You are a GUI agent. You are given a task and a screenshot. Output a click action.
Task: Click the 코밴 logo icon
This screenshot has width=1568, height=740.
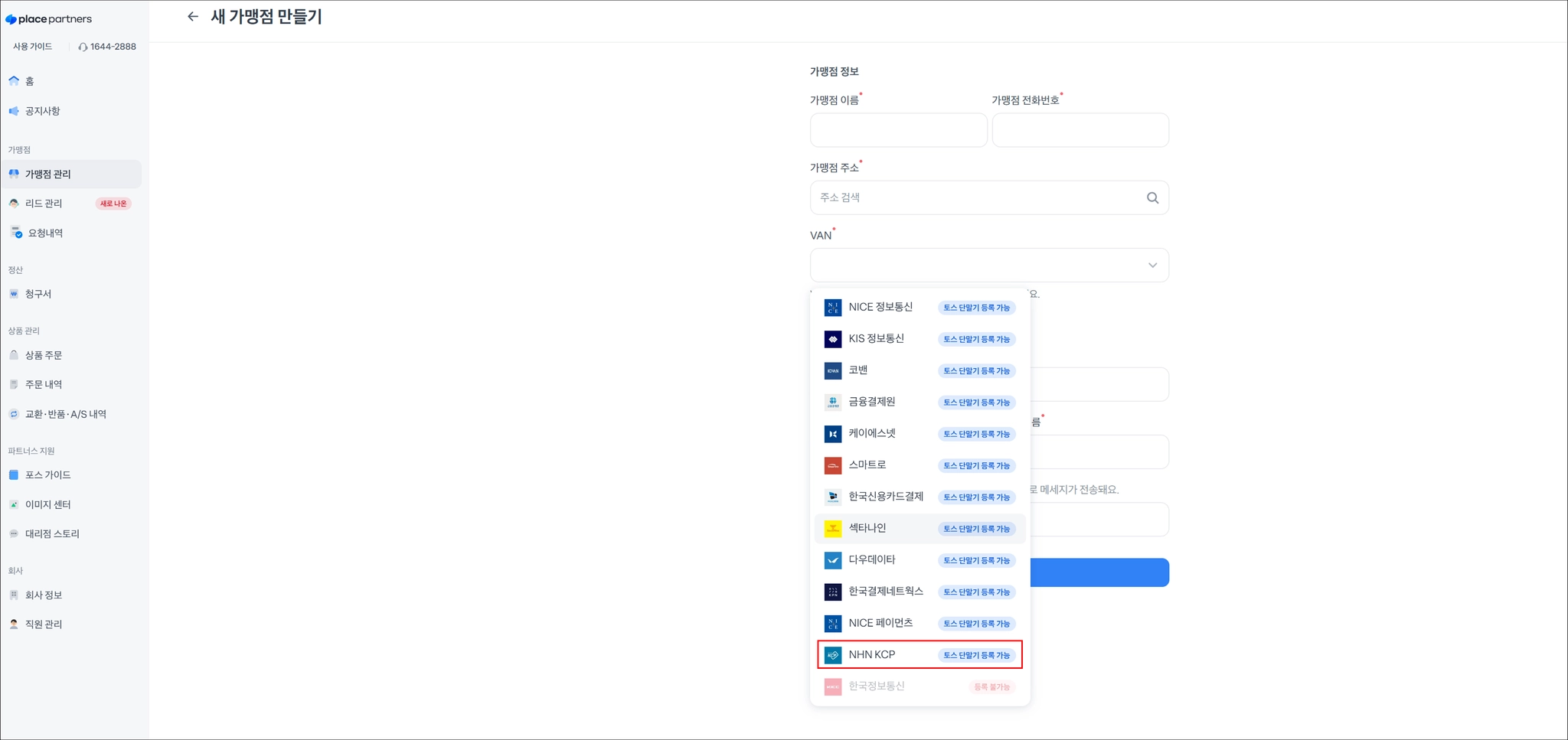[x=833, y=370]
